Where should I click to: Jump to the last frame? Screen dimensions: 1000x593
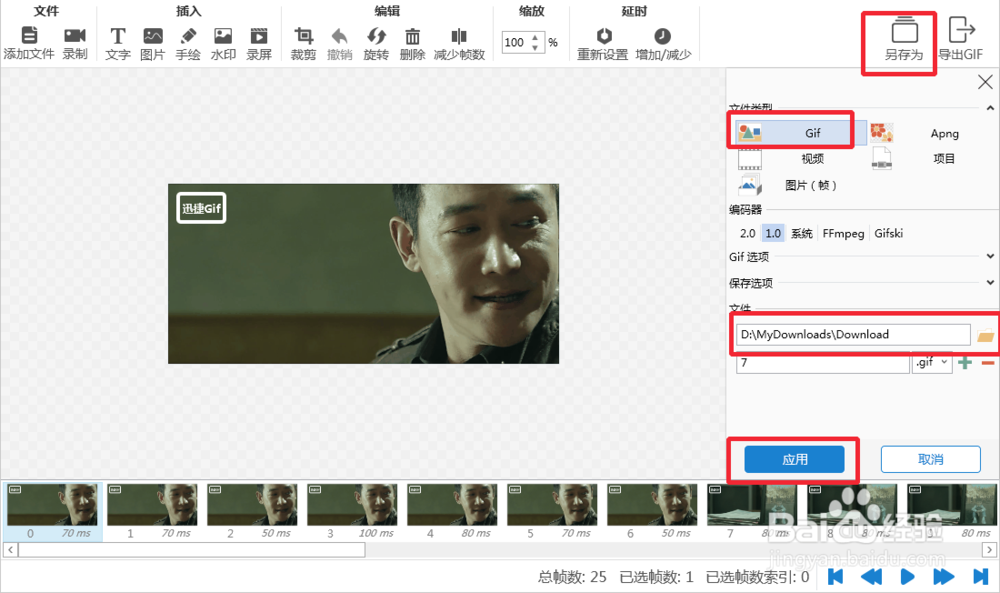[x=980, y=576]
